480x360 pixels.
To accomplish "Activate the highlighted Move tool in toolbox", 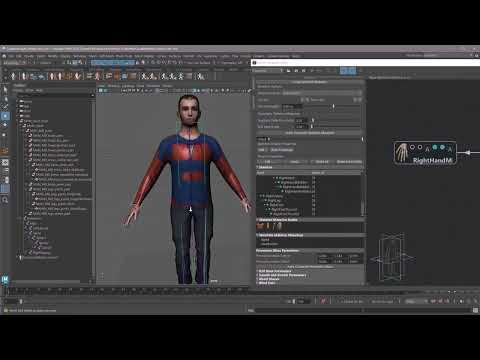I will [5, 116].
